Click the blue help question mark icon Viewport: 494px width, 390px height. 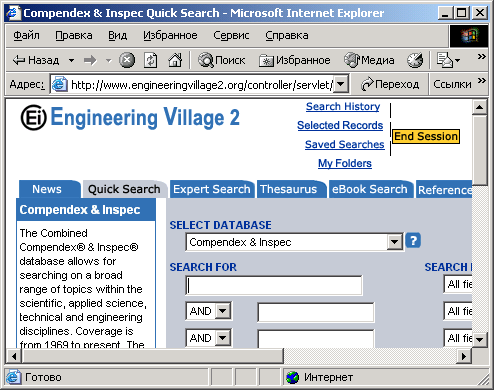[x=413, y=241]
